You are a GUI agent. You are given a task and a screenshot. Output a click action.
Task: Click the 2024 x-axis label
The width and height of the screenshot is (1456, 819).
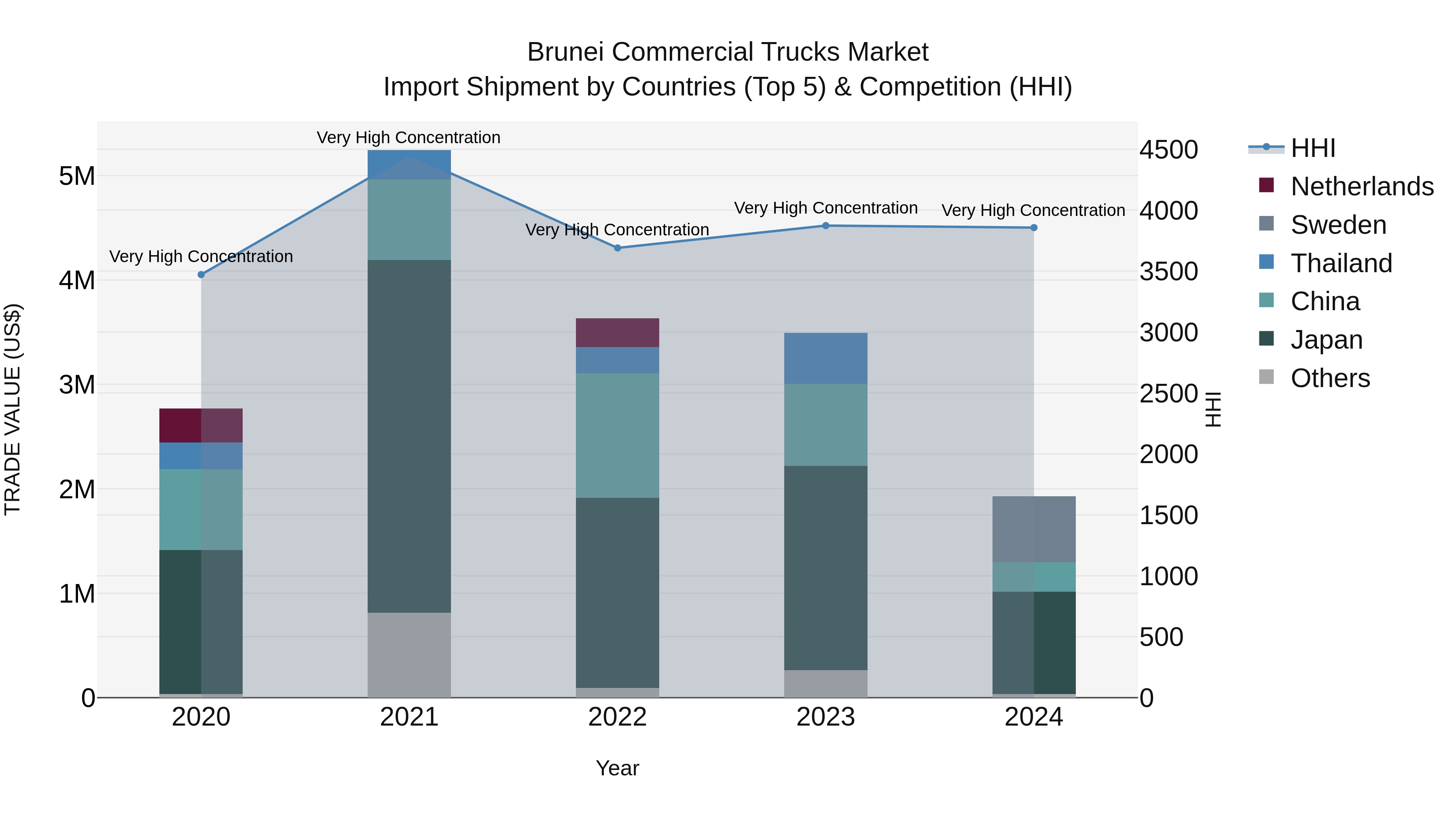[x=1034, y=718]
